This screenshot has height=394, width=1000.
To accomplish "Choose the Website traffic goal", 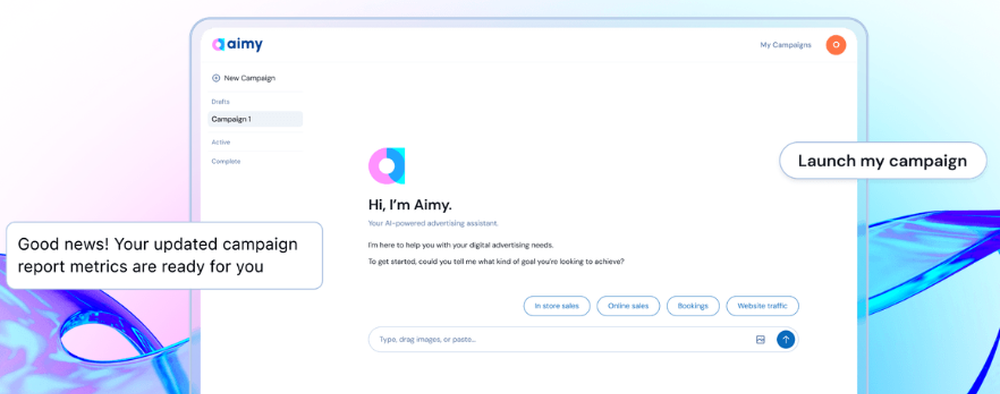I will pos(762,306).
